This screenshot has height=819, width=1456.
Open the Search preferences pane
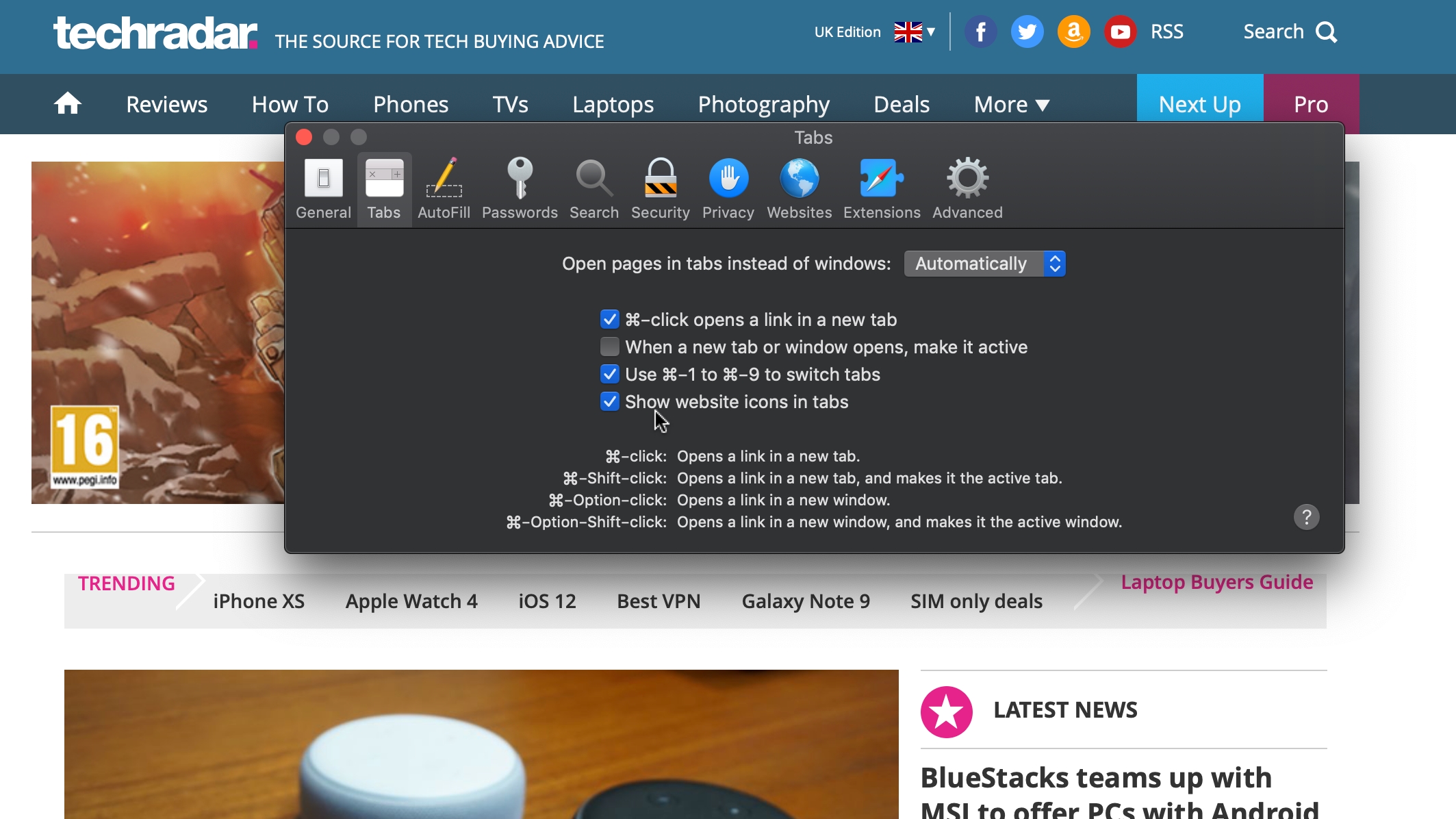tap(594, 189)
